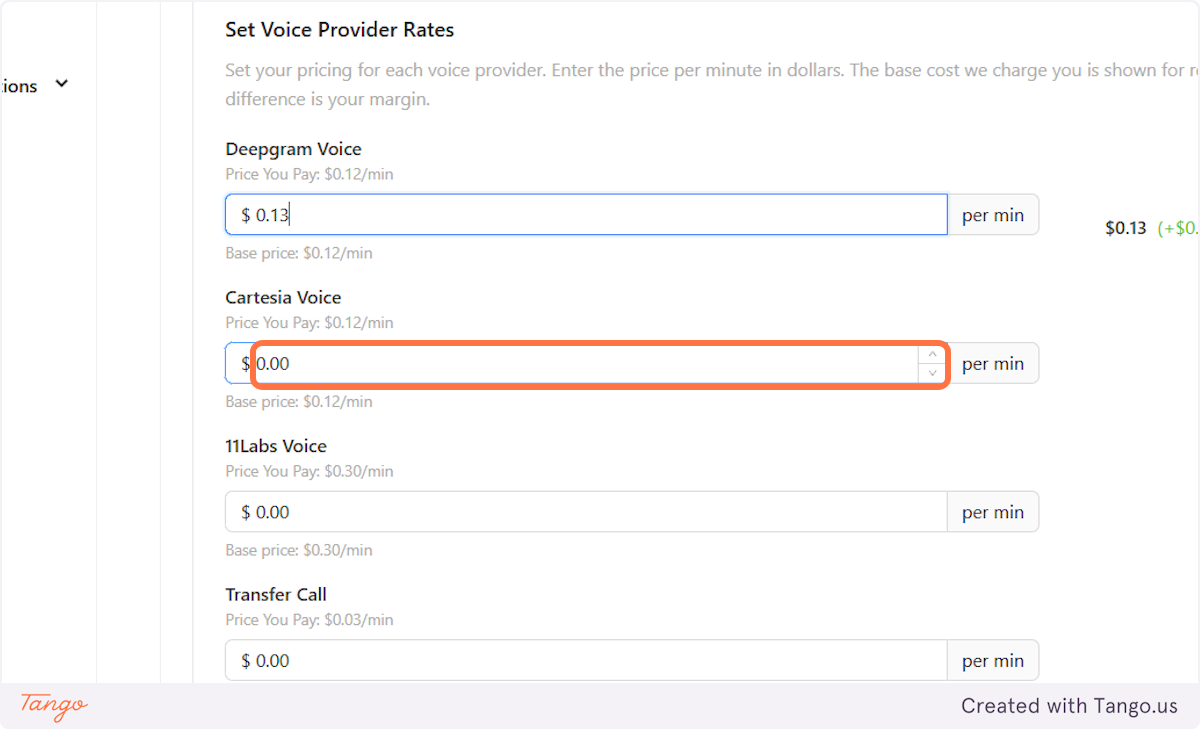Image resolution: width=1200 pixels, height=729 pixels.
Task: Open Tango.us via the credit link
Action: coord(1069,705)
